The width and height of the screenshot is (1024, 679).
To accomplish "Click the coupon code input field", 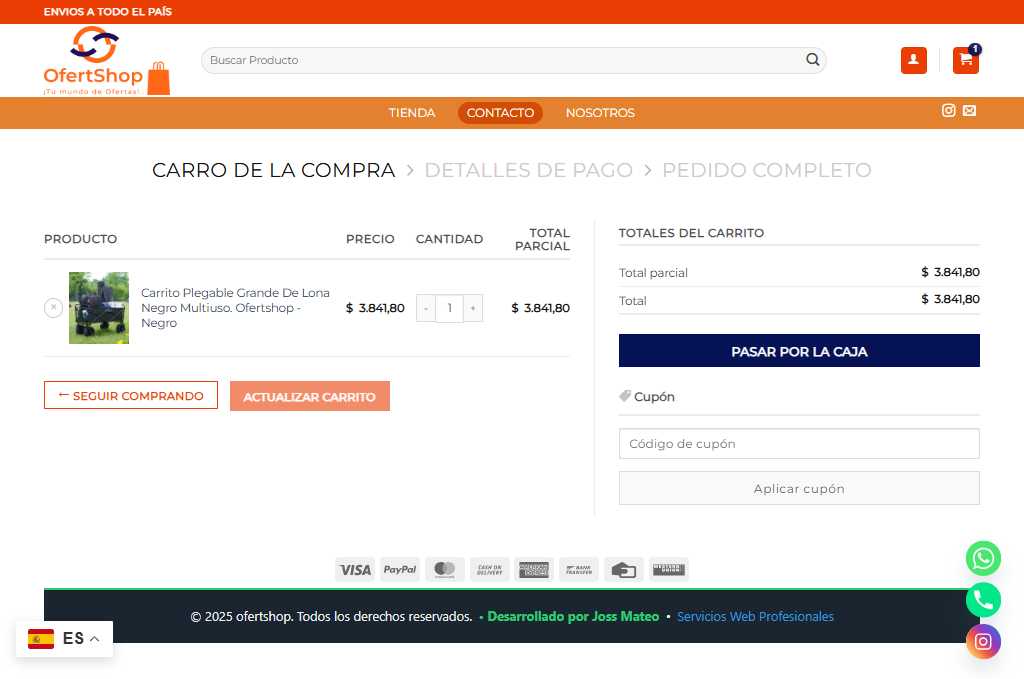I will click(799, 443).
